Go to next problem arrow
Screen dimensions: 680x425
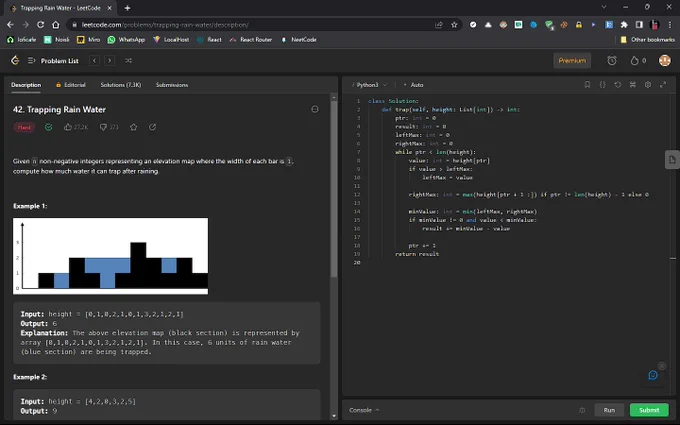(x=110, y=61)
